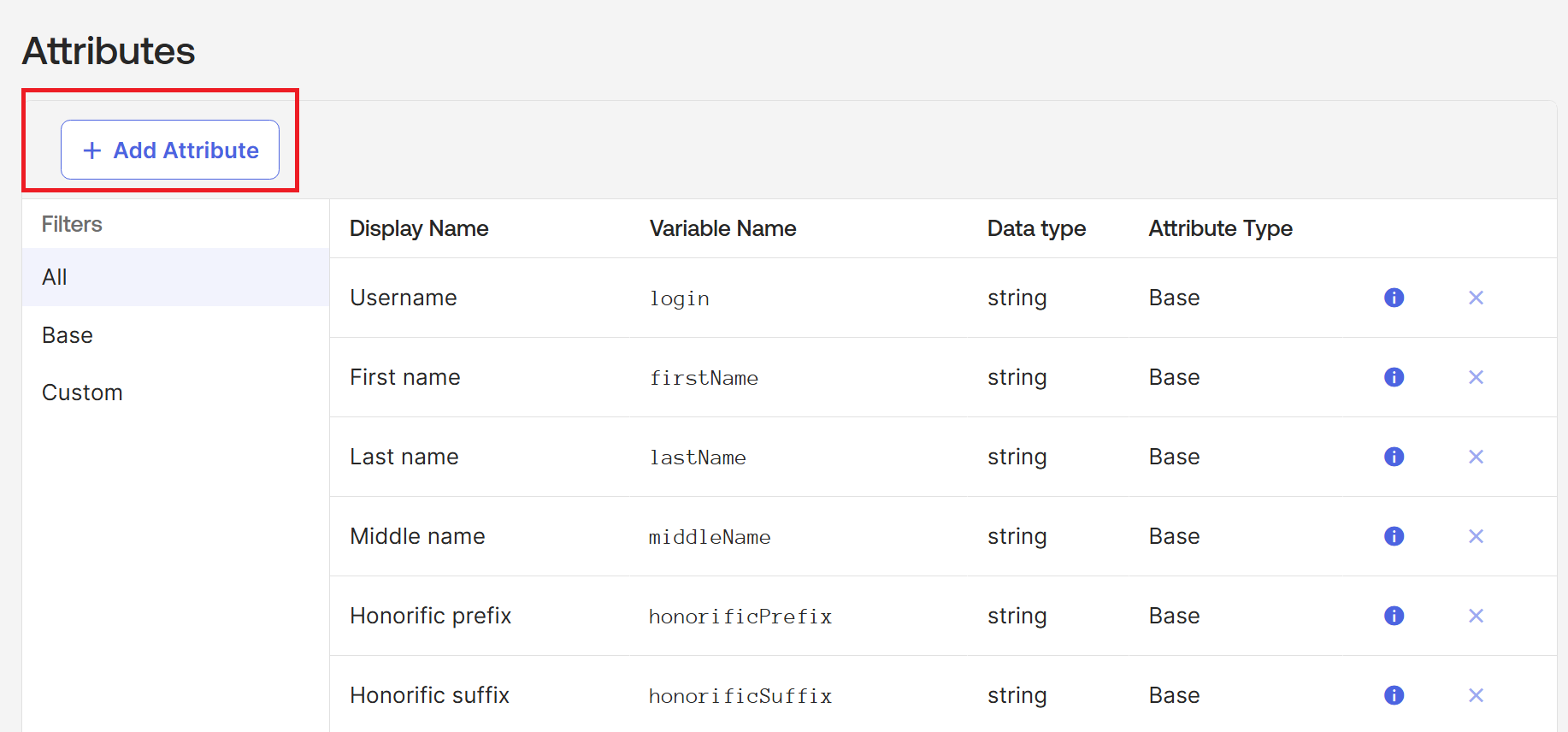Open info for Honorific suffix row

tap(1394, 695)
